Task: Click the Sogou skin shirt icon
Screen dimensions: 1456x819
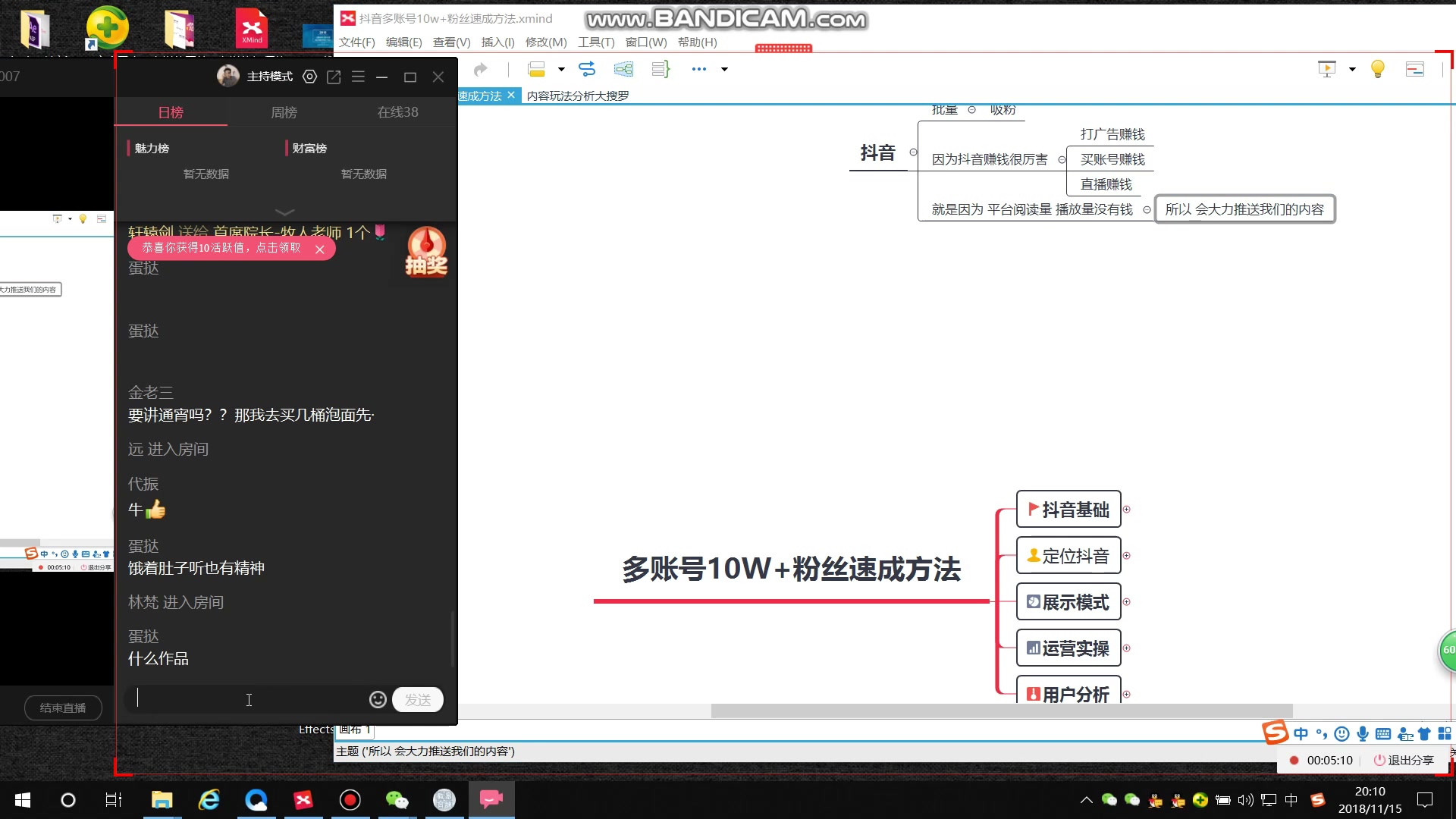Action: [1424, 734]
